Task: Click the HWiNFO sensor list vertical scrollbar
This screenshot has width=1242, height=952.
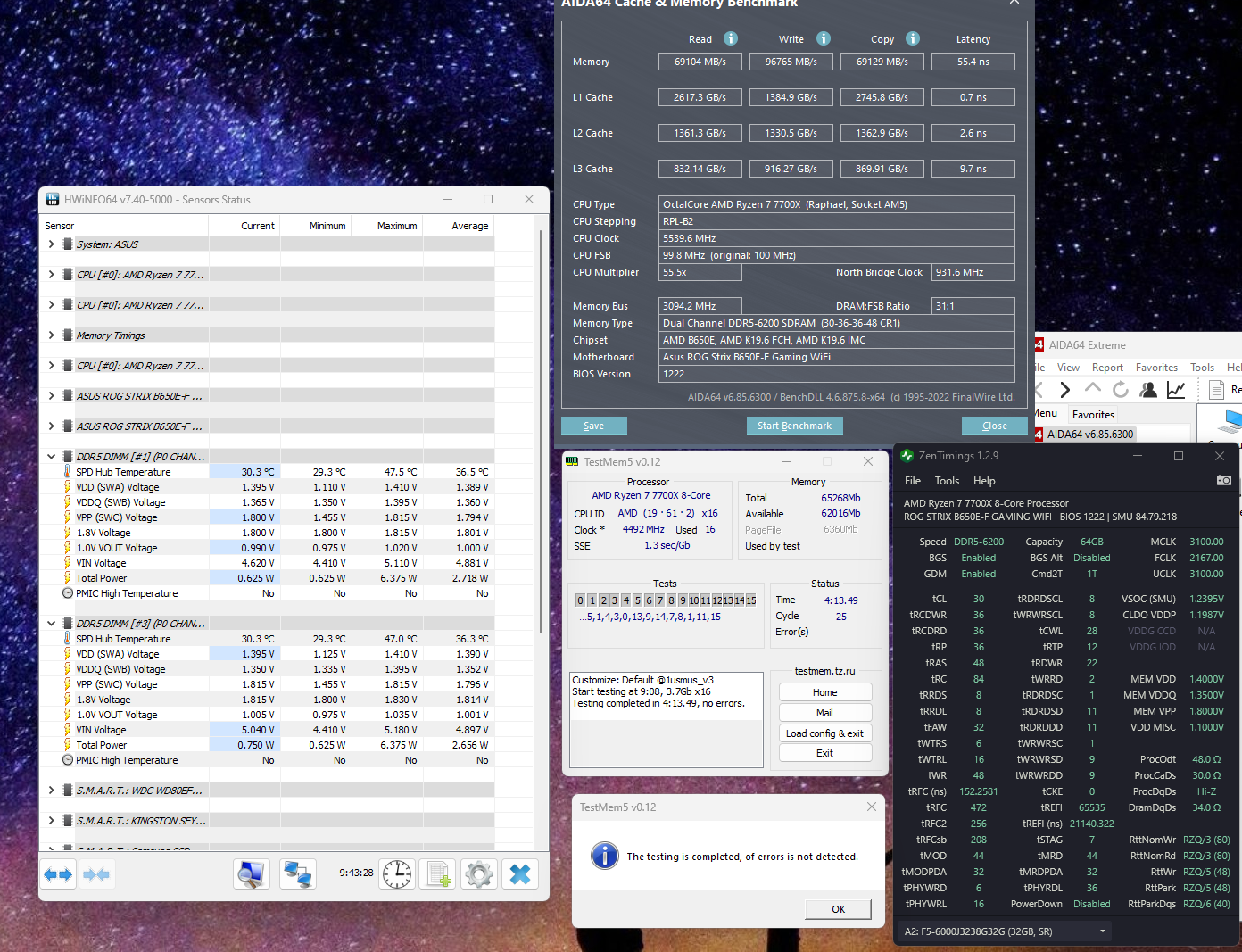Action: [541, 433]
